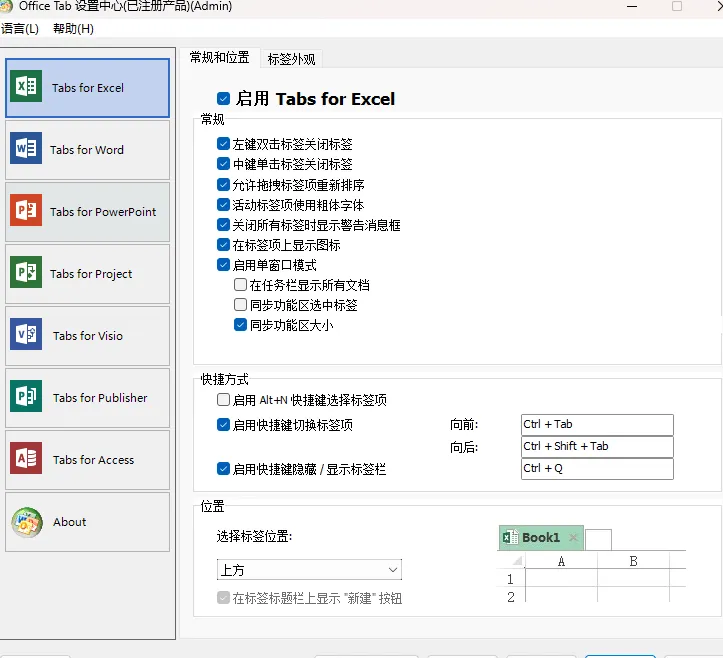Select Tabs for Publisher text label

100,397
